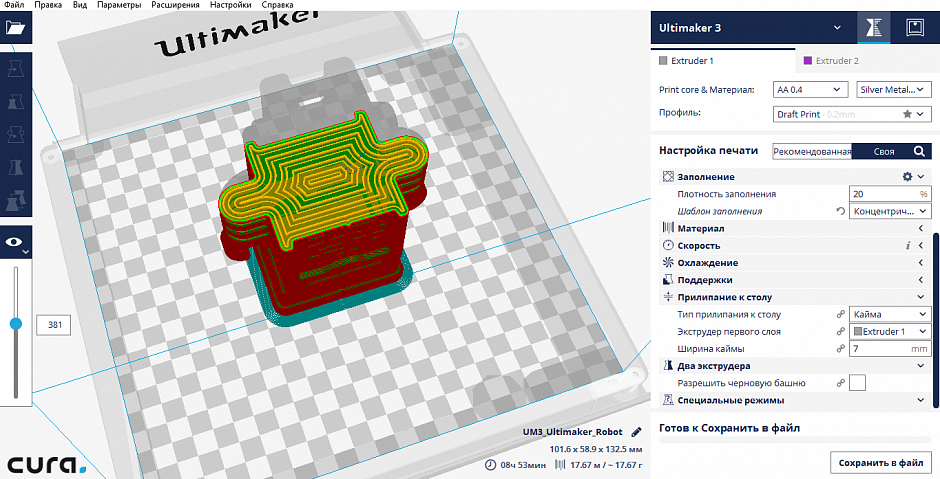The height and width of the screenshot is (479, 940).
Task: Select the Per Model Settings tool
Action: click(x=16, y=201)
